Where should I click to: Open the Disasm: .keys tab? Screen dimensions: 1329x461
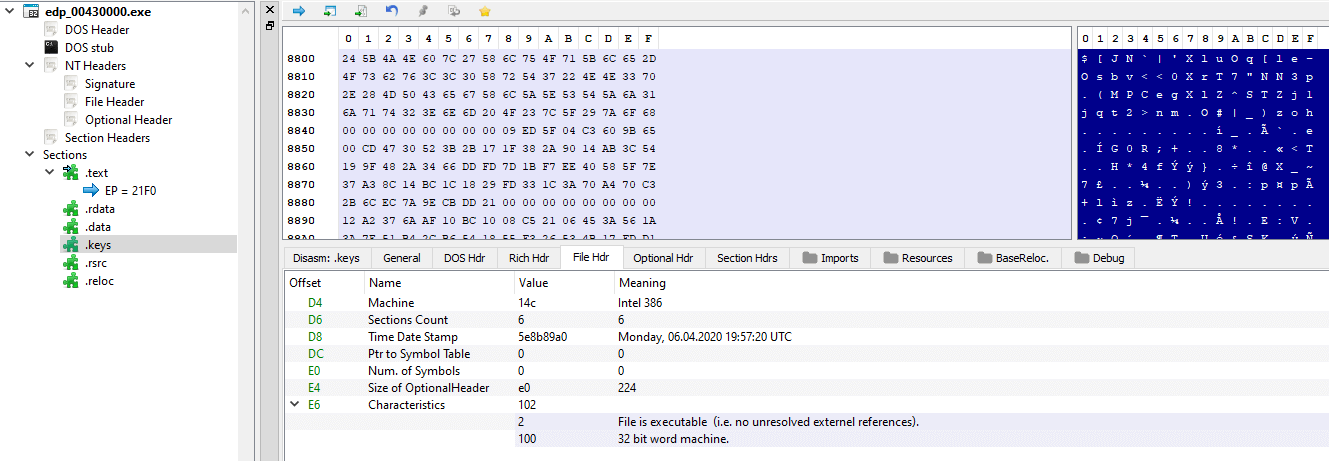[326, 258]
